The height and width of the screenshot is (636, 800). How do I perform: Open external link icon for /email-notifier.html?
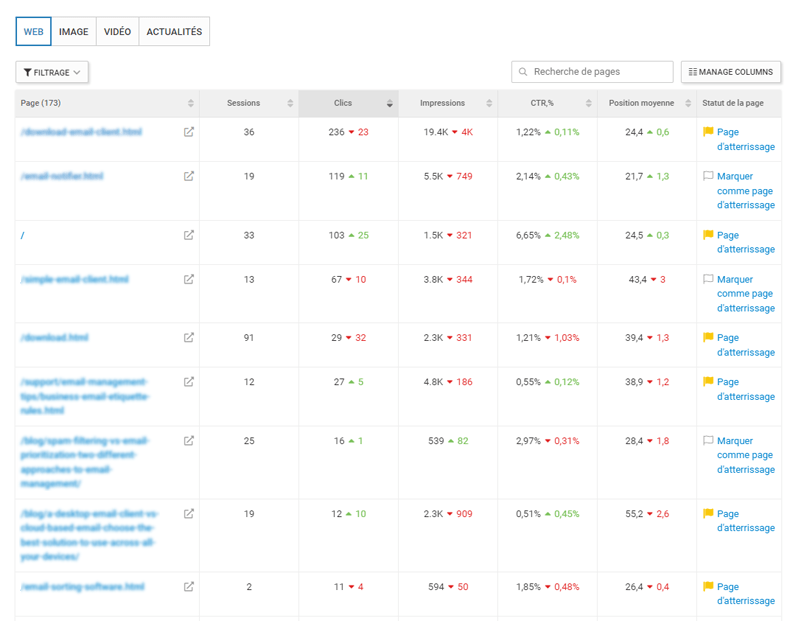pyautogui.click(x=189, y=176)
